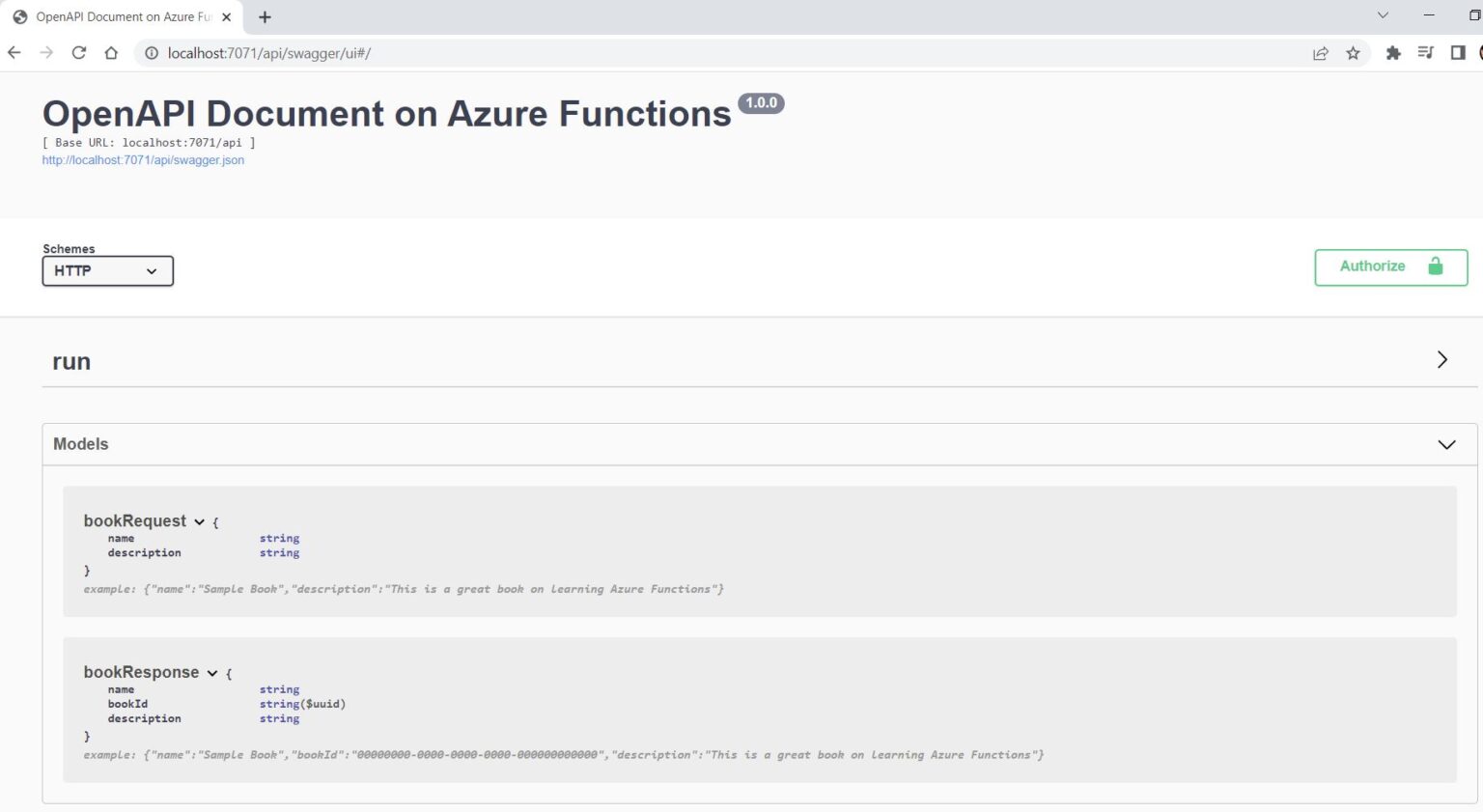
Task: Collapse the bookResponse model schema
Action: click(212, 673)
